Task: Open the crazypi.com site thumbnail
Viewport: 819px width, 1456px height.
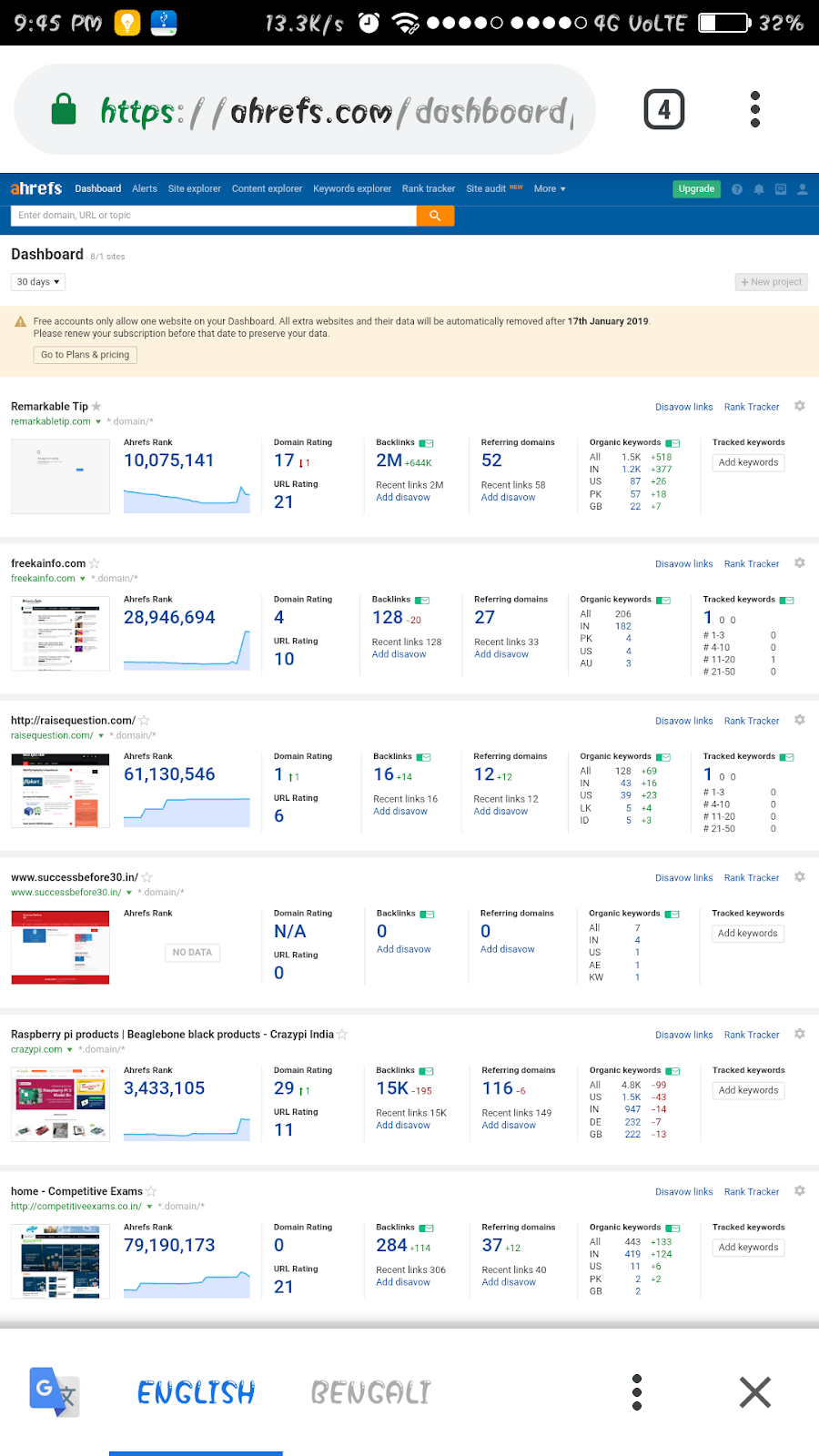Action: pos(60,1105)
